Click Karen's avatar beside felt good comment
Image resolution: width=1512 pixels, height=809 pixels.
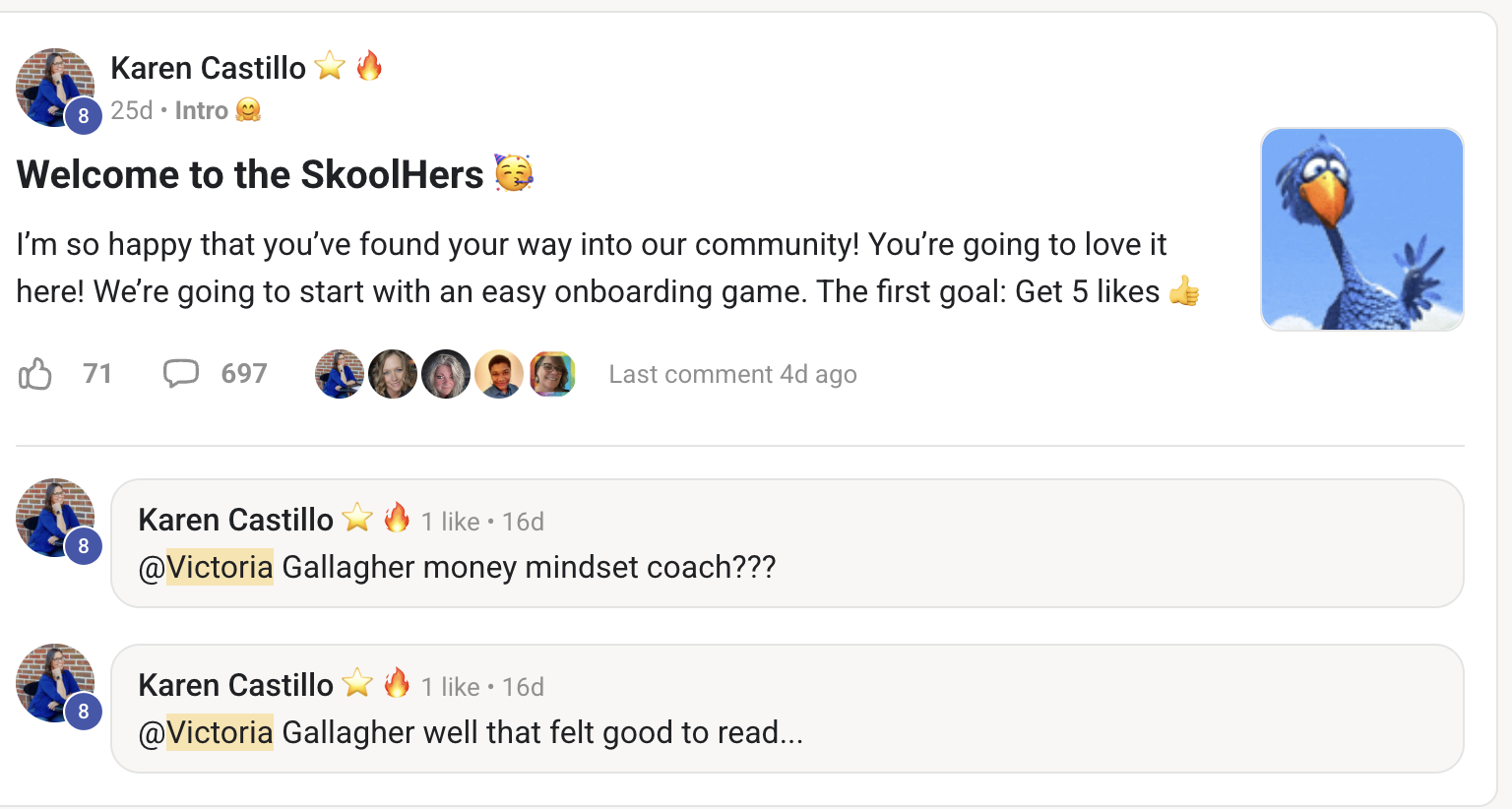coord(55,683)
